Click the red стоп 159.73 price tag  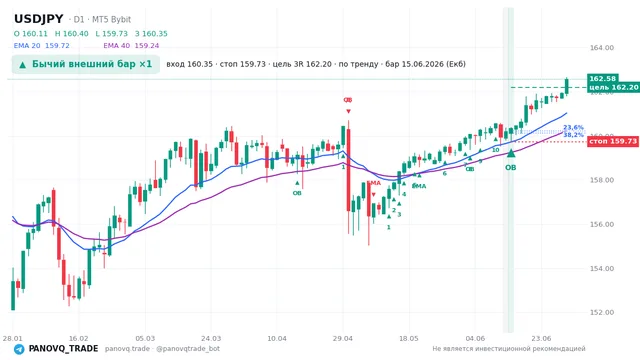(613, 141)
